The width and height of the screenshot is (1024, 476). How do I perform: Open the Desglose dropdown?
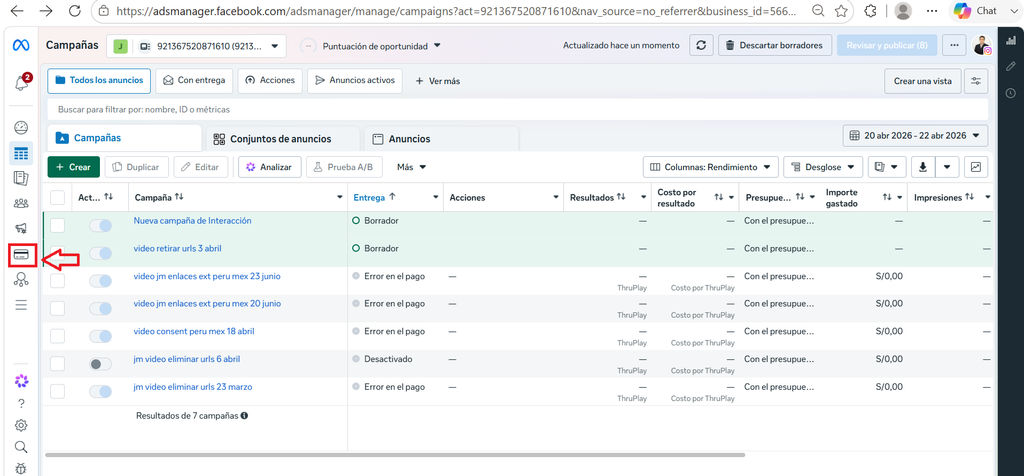823,167
